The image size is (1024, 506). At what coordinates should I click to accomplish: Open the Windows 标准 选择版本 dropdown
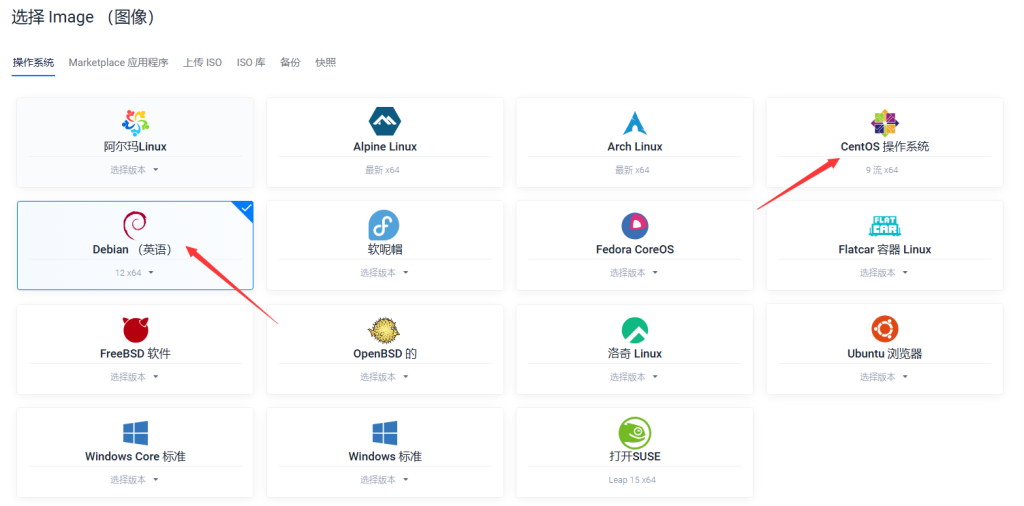click(385, 479)
